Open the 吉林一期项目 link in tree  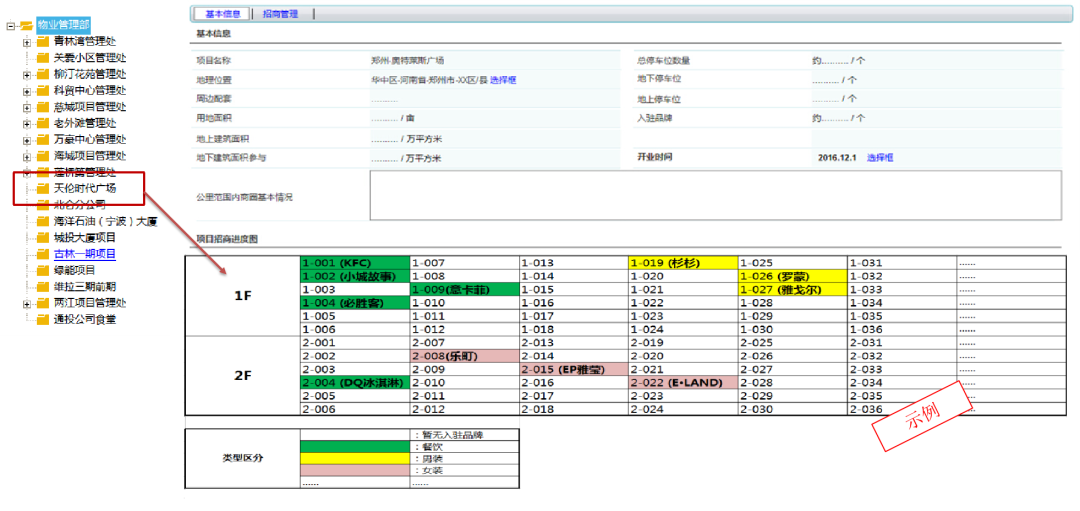click(84, 254)
